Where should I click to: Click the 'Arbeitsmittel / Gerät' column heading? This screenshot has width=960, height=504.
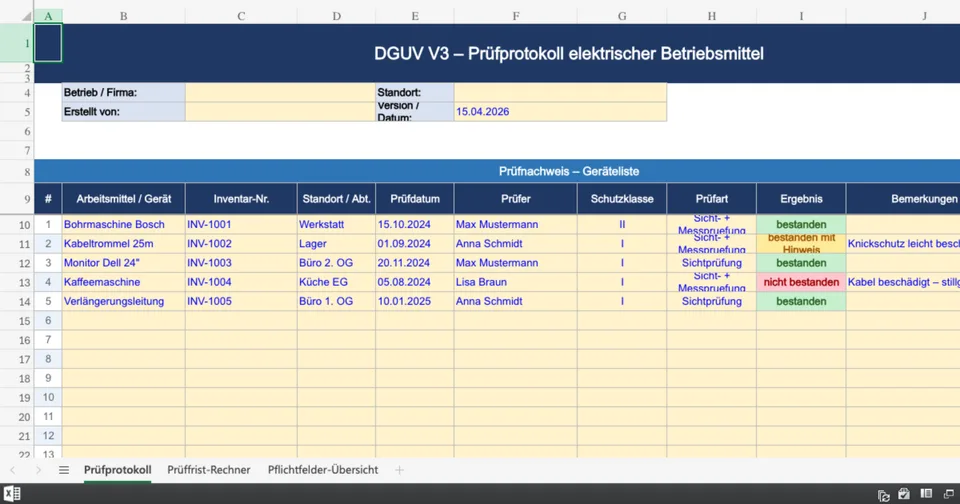click(x=124, y=199)
